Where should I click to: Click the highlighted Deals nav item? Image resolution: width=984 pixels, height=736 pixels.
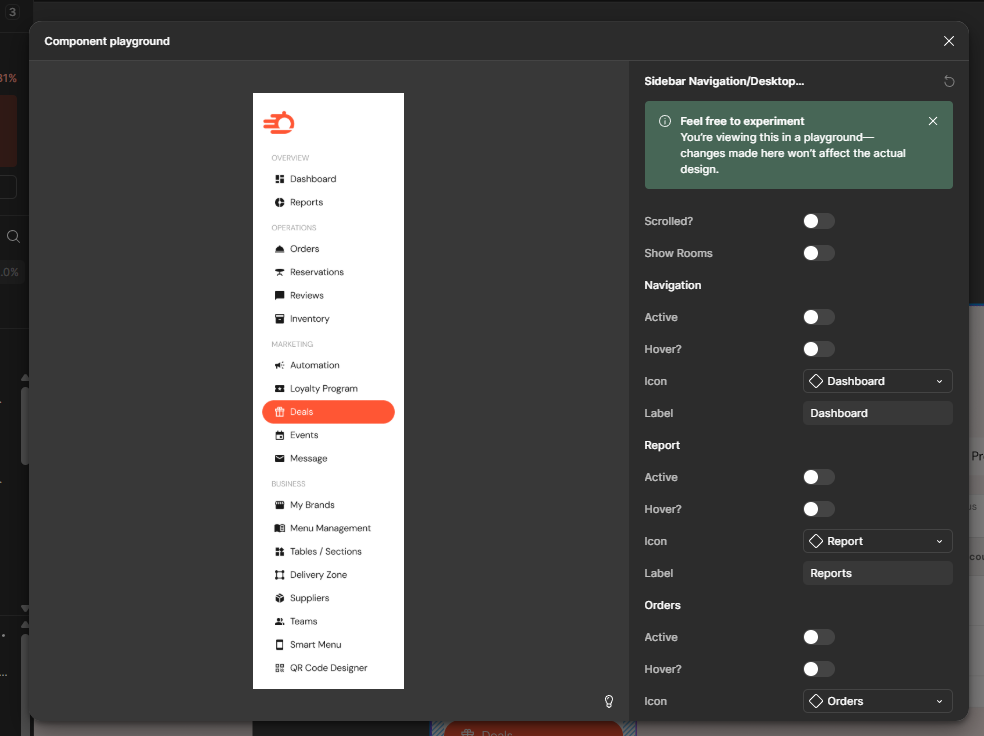coord(328,412)
